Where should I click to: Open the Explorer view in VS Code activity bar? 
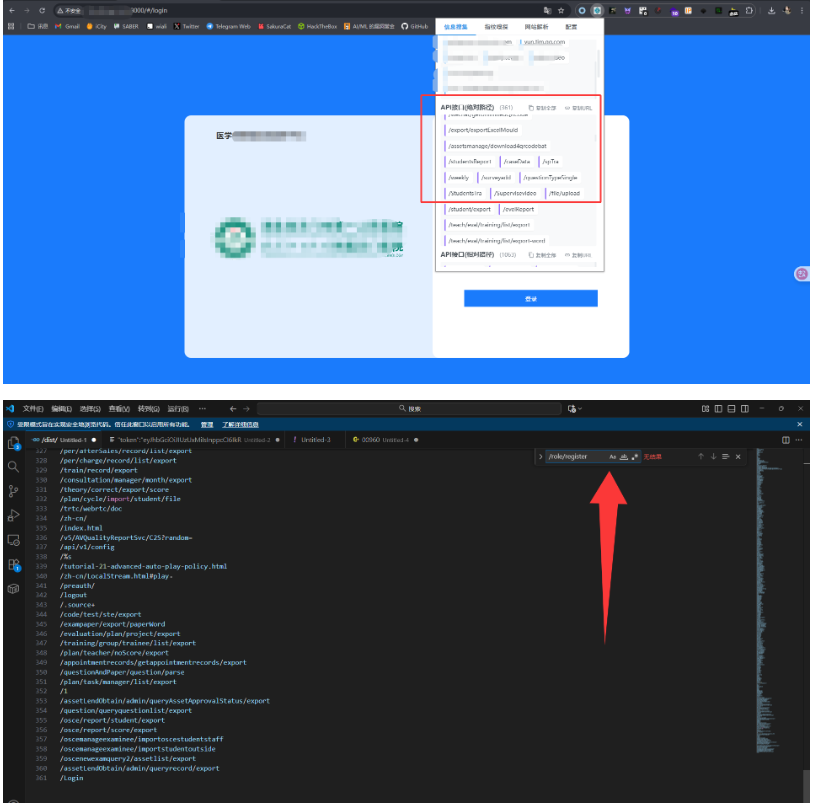[x=13, y=443]
